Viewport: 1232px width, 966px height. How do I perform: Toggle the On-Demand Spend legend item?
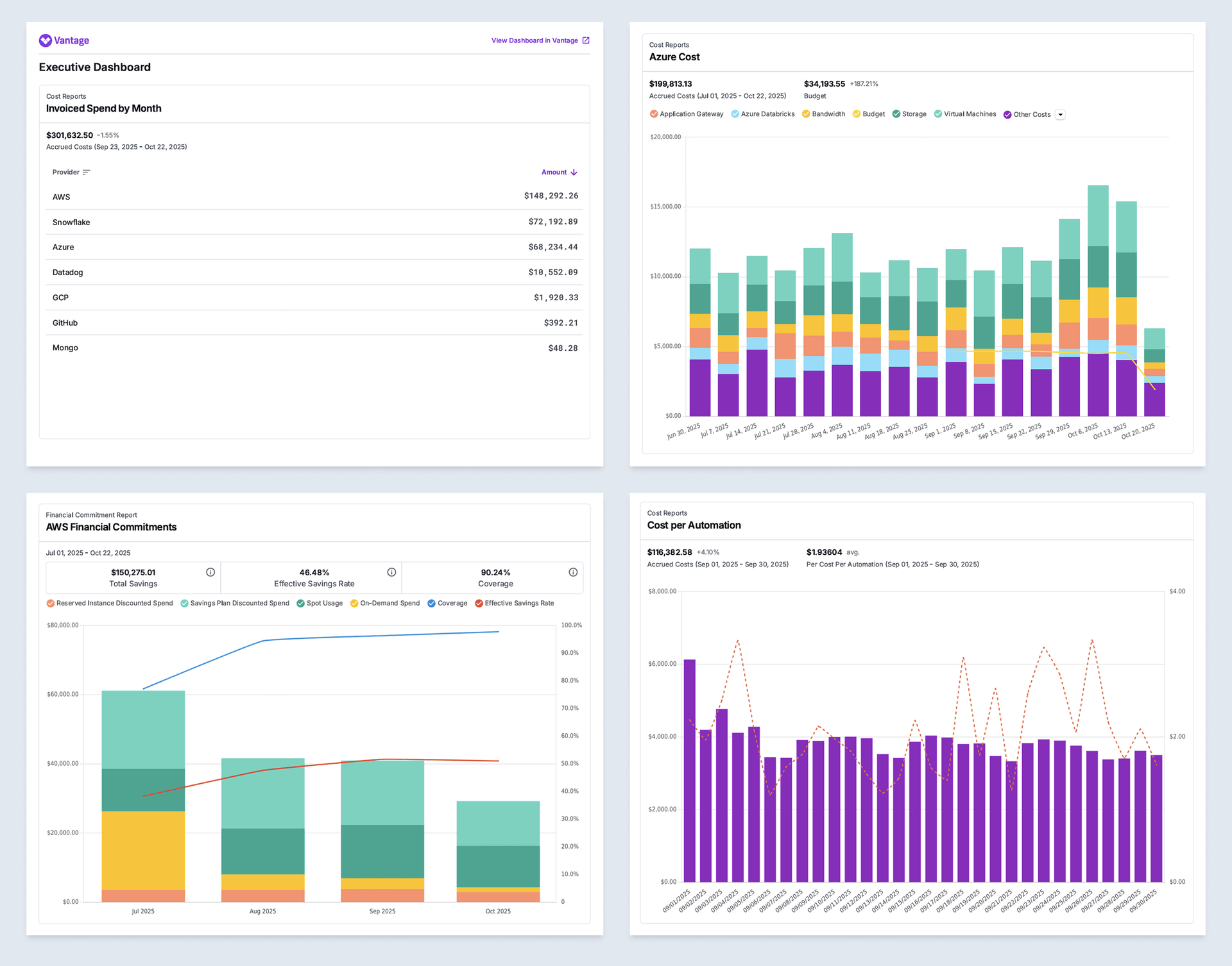[x=354, y=604]
